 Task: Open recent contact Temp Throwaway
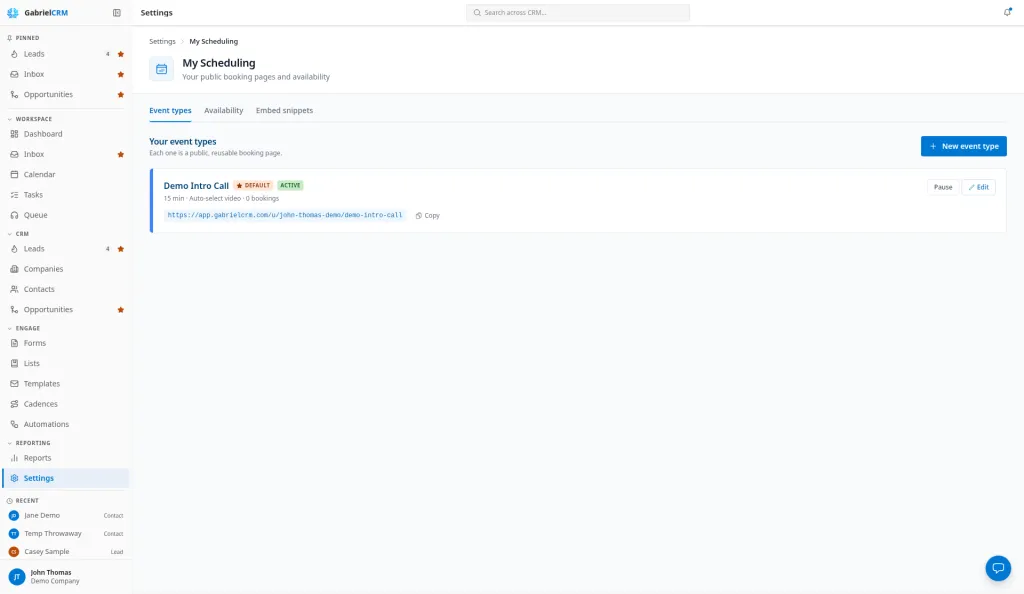(65, 534)
